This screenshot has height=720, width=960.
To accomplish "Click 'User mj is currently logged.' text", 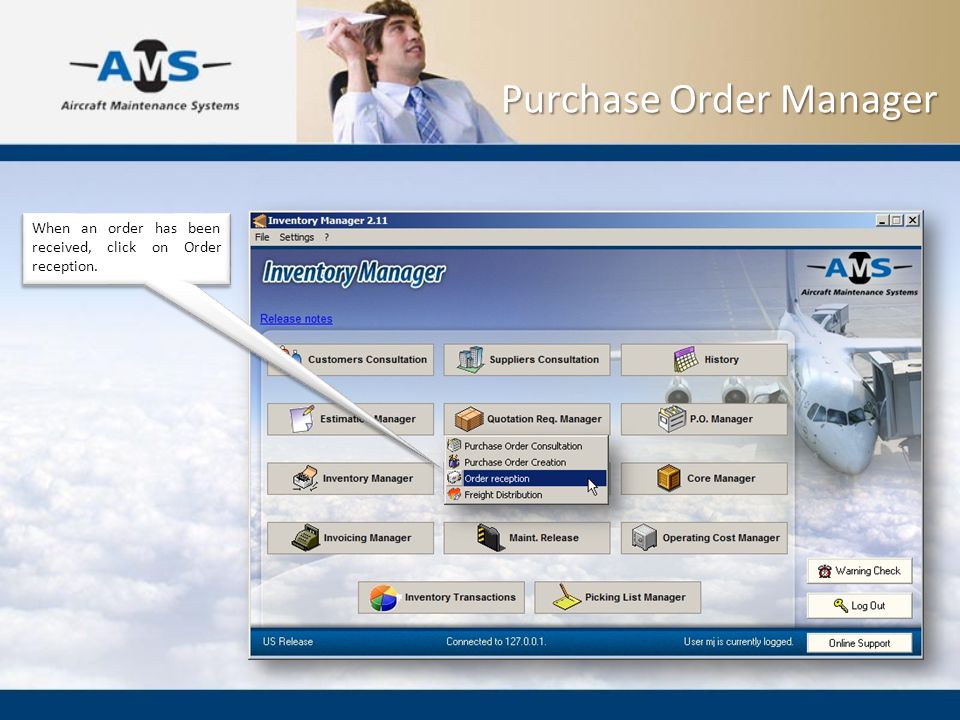I will (738, 642).
